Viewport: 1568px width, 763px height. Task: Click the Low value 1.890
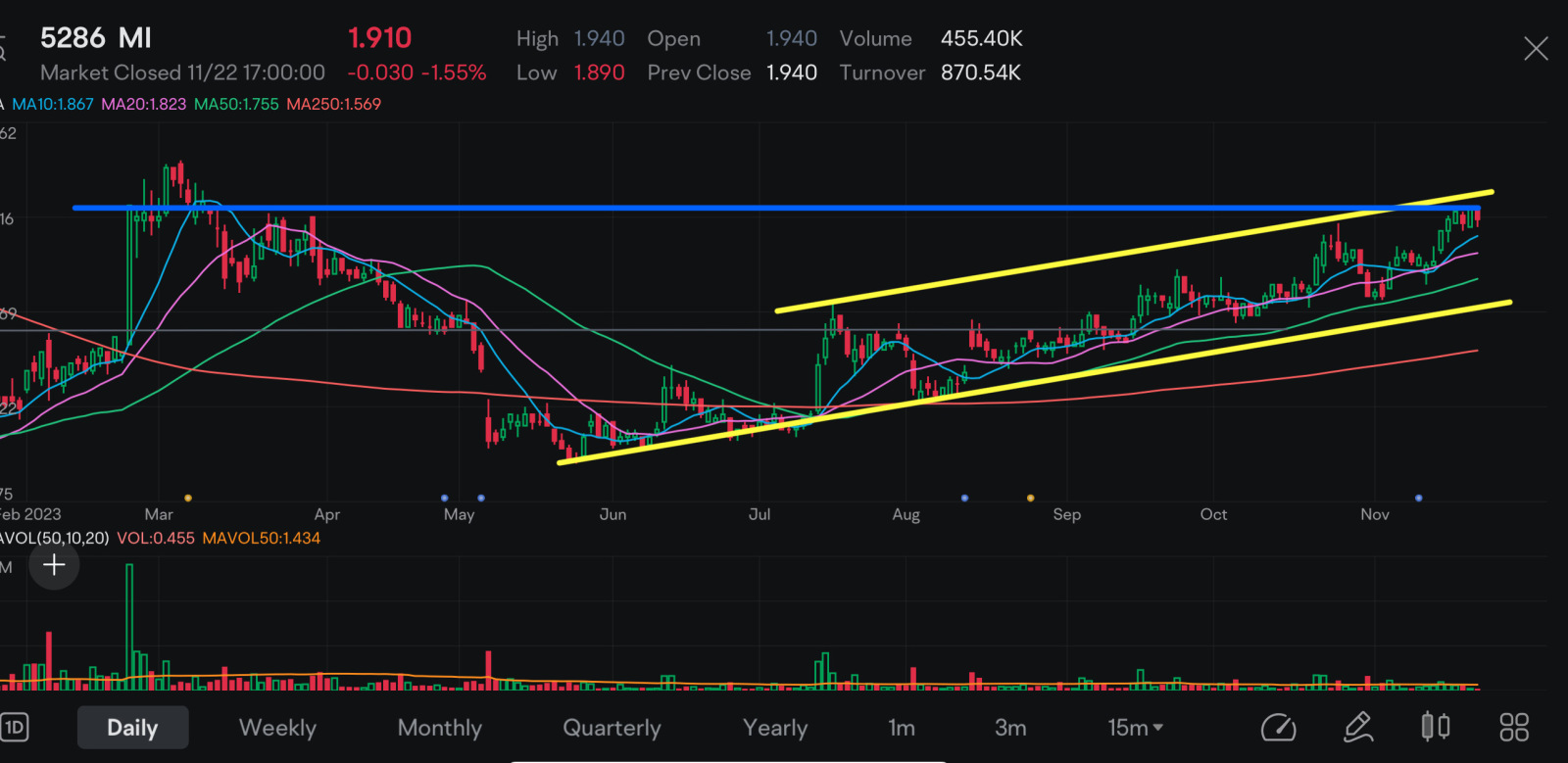pos(599,72)
